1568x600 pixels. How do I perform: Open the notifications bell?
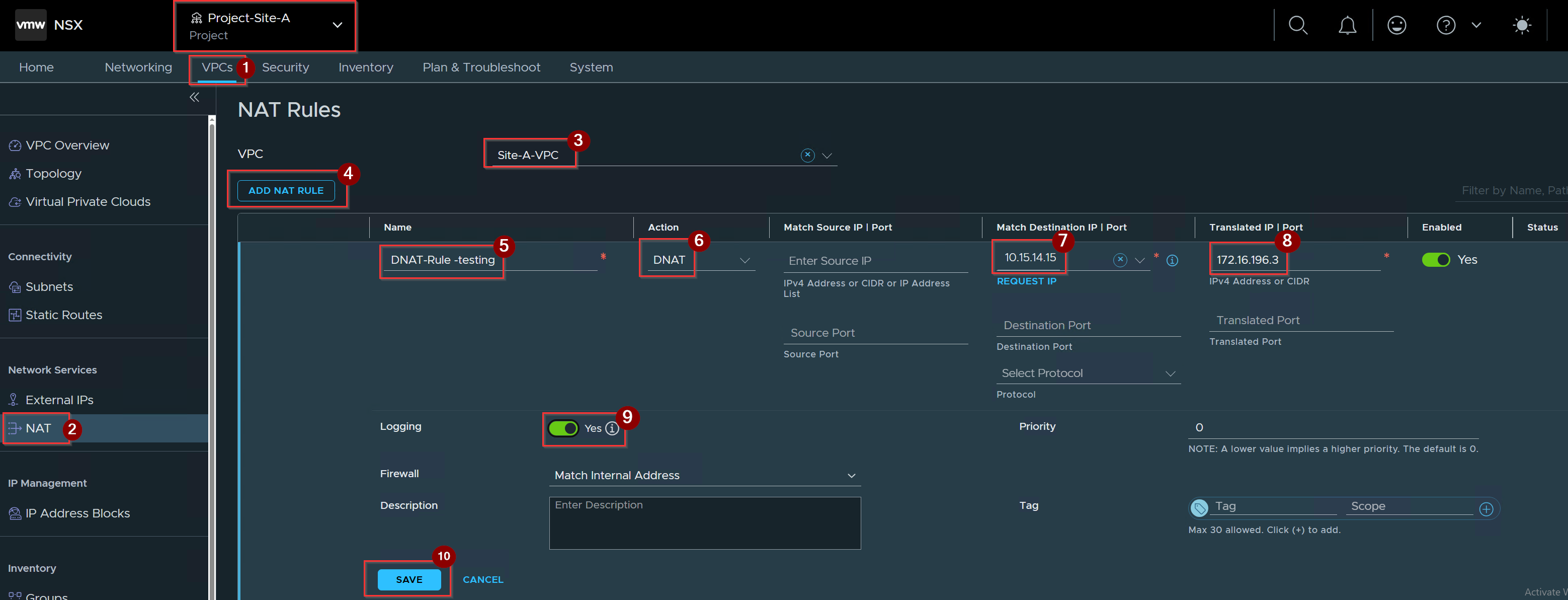coord(1347,25)
